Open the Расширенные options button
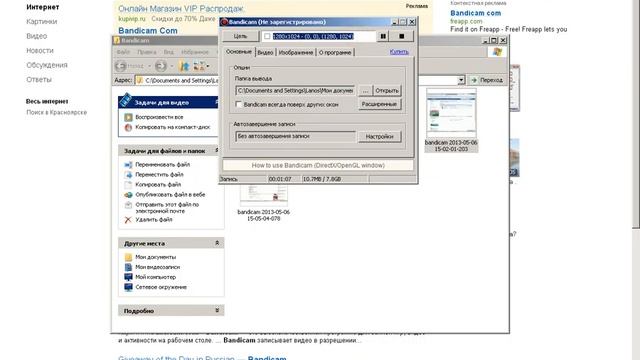 click(x=380, y=104)
